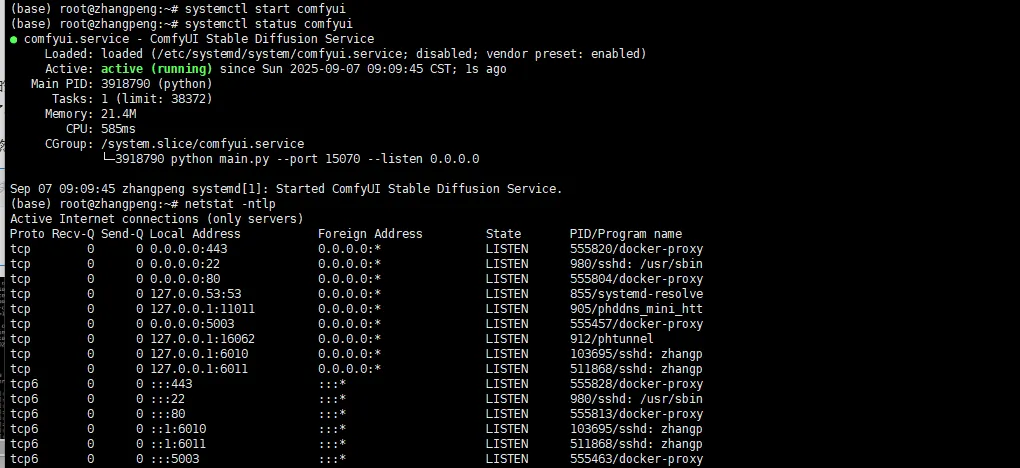1020x468 pixels.
Task: Click the 'netstat -ntlp' command
Action: [x=230, y=204]
